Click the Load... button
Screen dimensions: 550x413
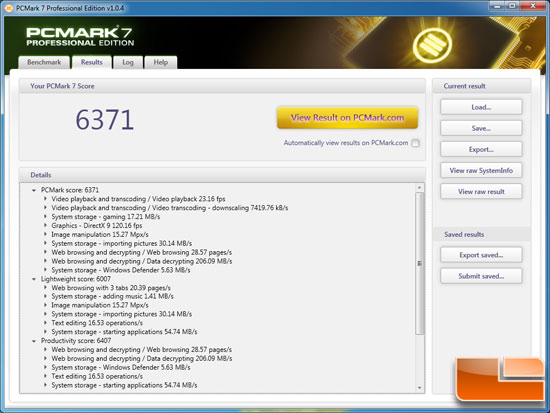point(481,107)
